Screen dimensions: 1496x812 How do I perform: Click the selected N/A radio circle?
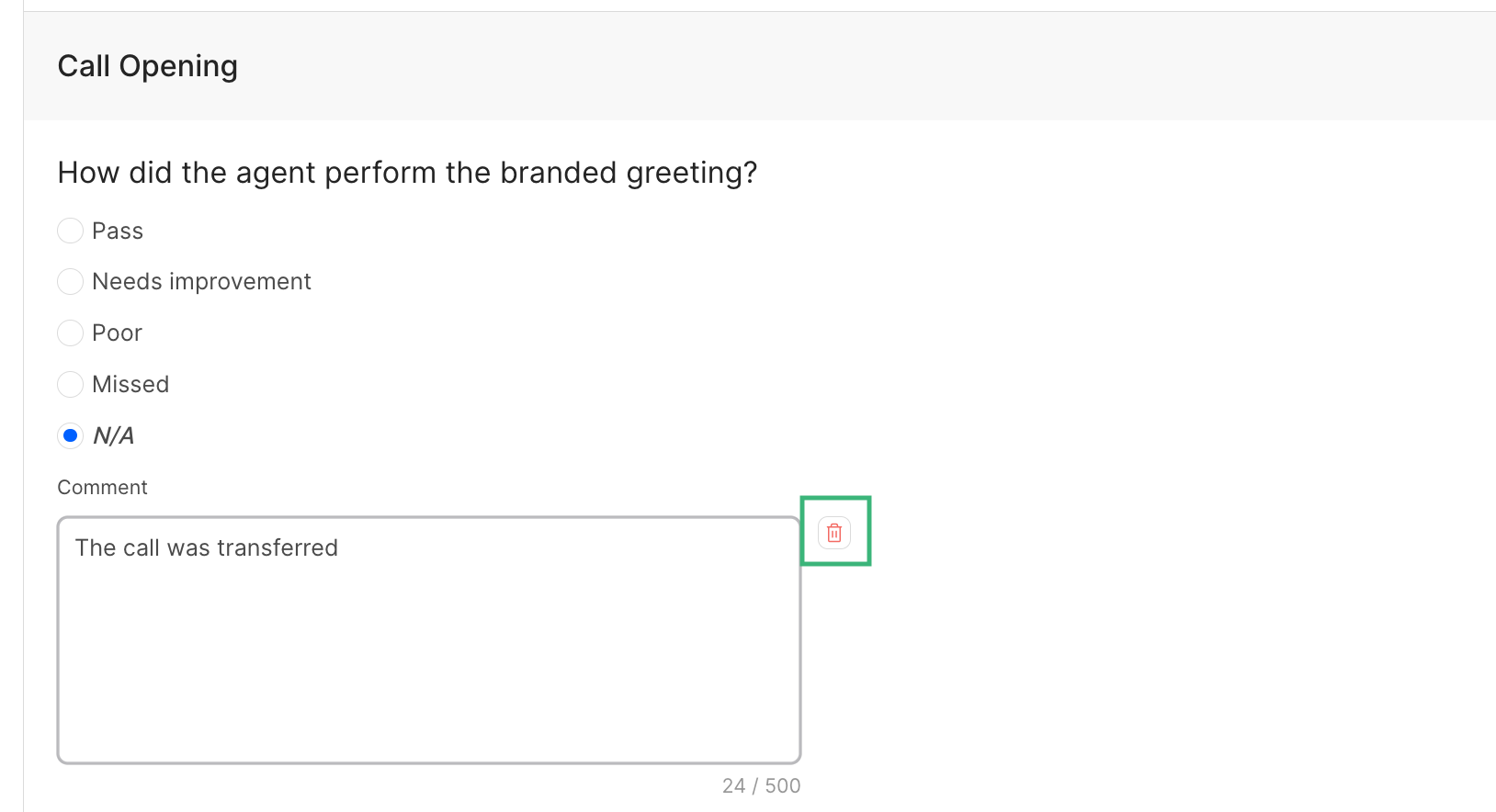(x=71, y=435)
